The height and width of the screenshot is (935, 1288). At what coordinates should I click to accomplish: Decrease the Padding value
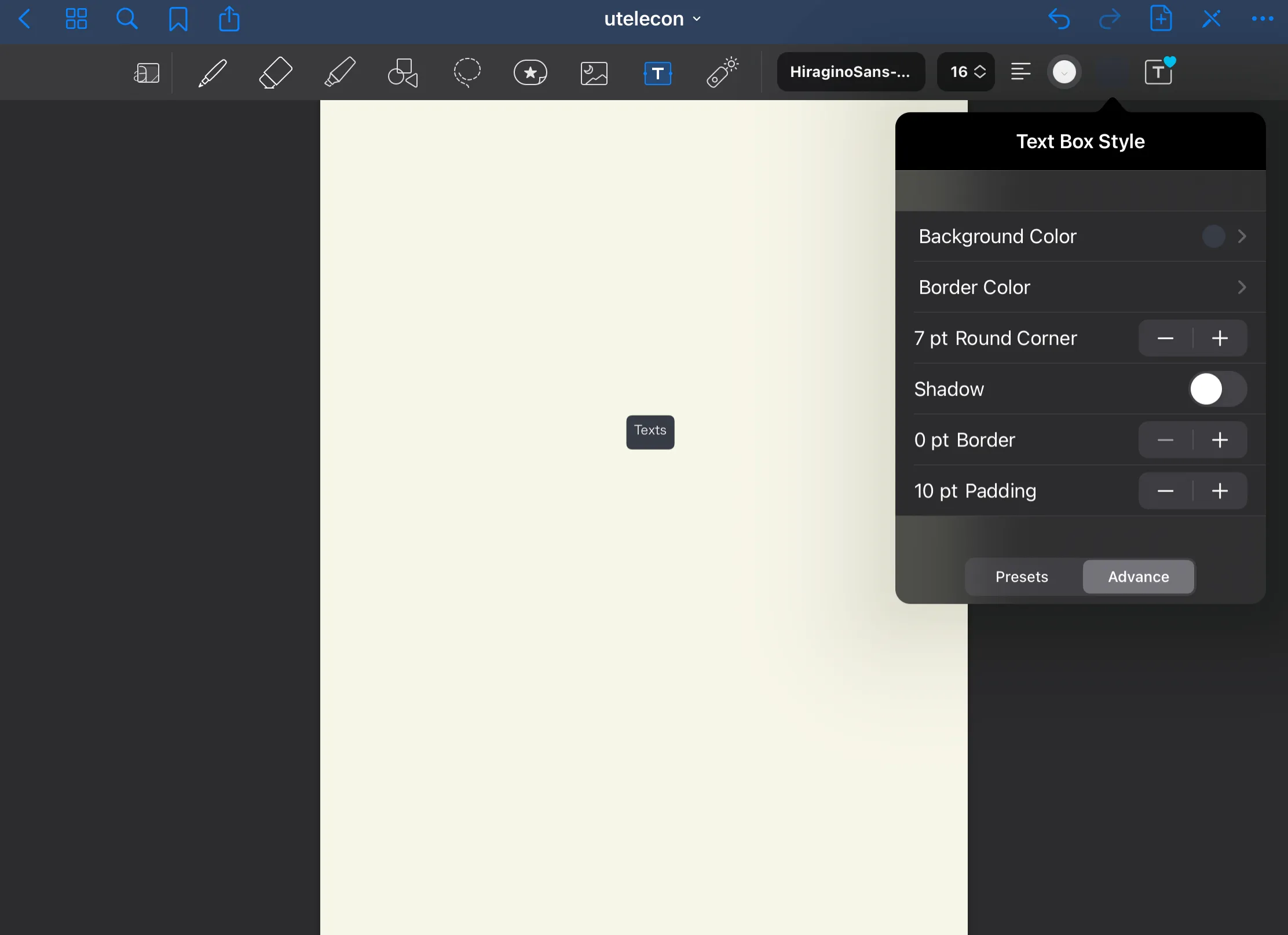pyautogui.click(x=1165, y=492)
